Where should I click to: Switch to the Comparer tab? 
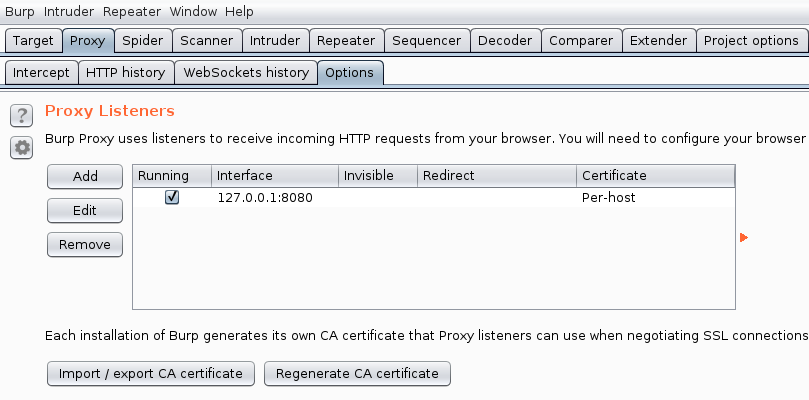coord(581,41)
